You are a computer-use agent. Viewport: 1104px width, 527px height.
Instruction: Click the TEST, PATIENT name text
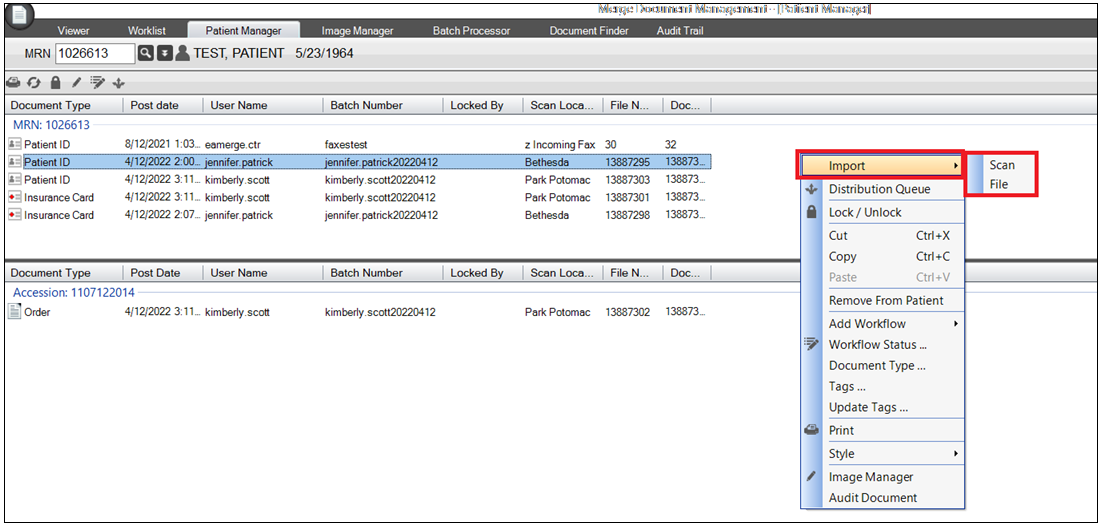[239, 54]
